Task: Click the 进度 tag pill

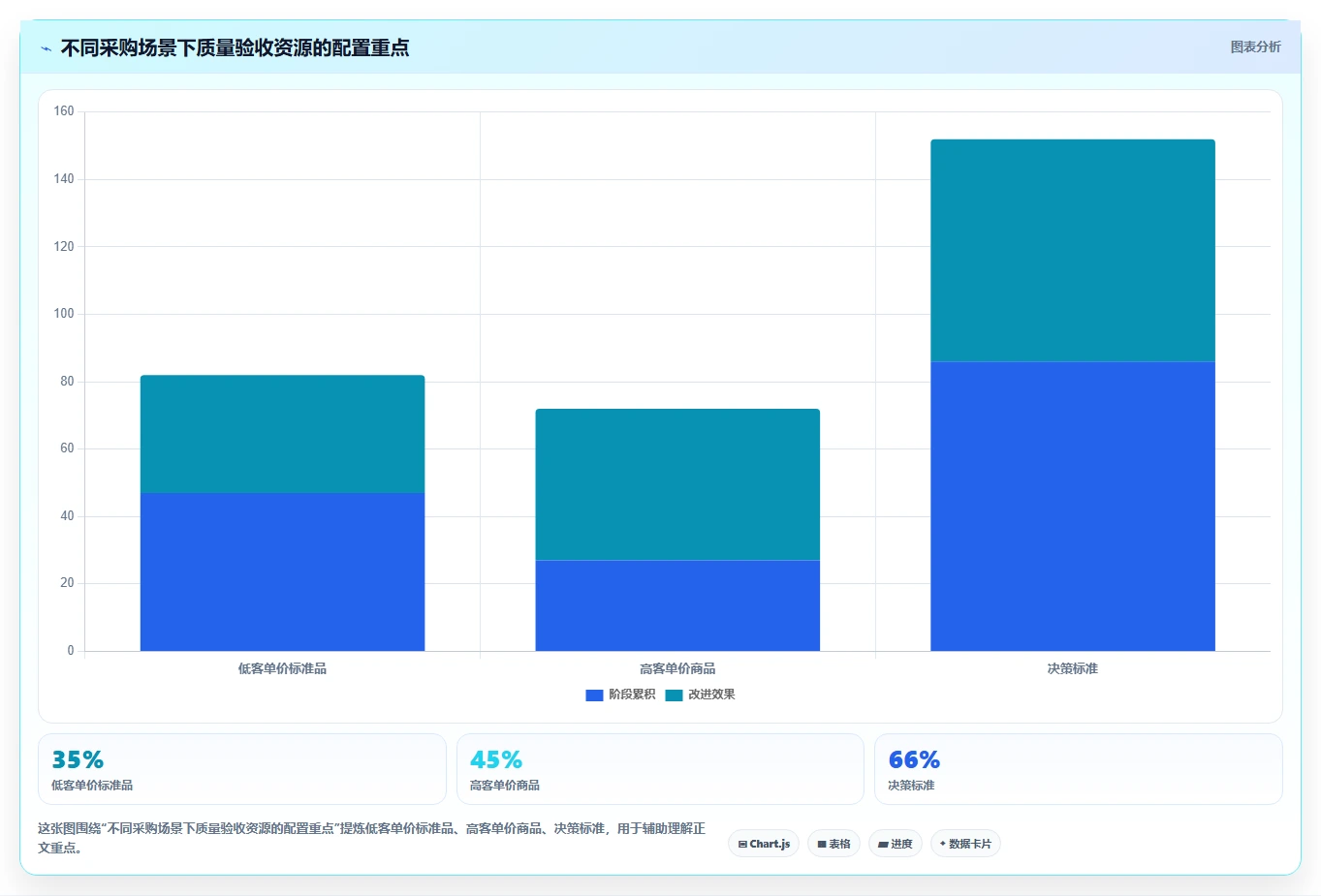Action: (x=896, y=844)
